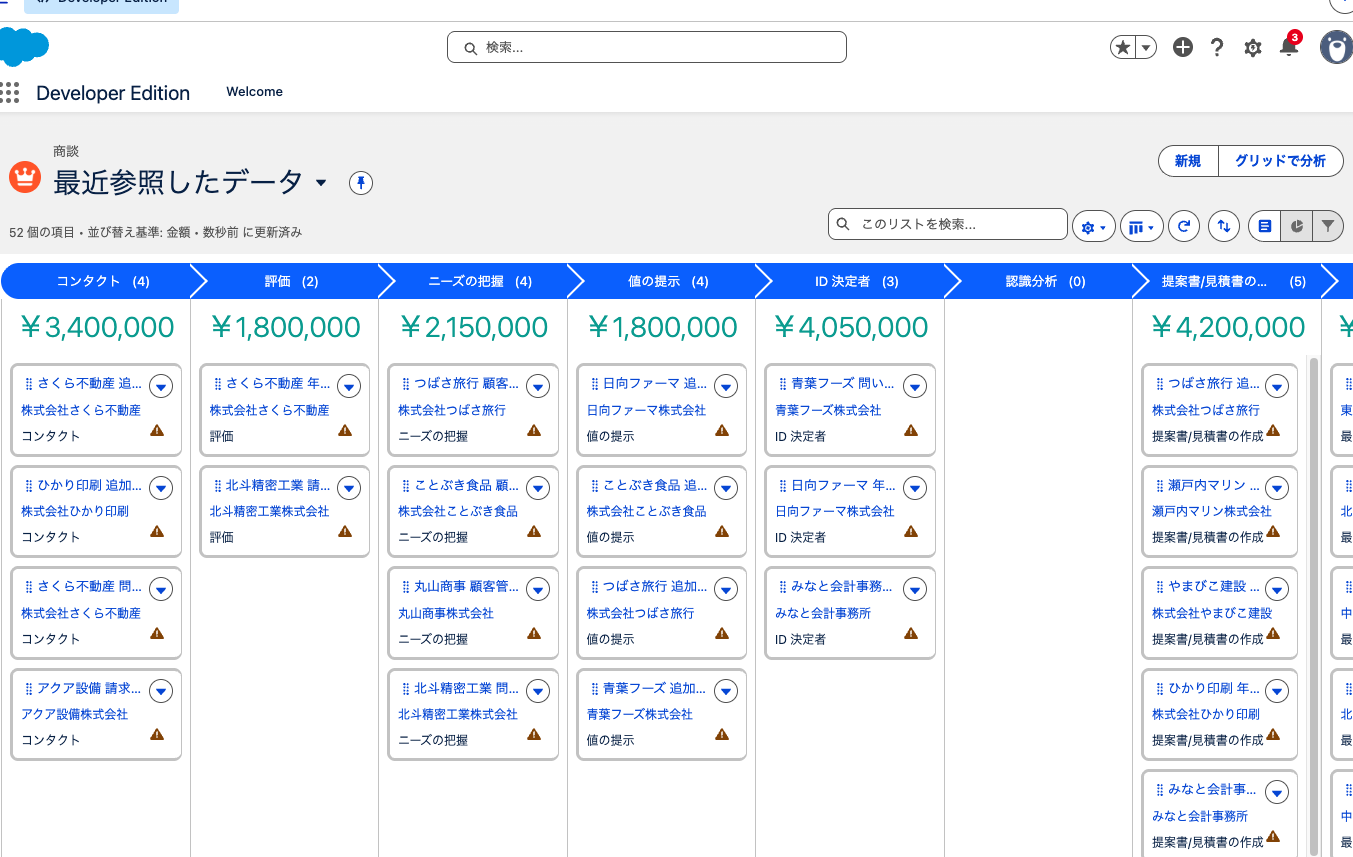Click warning icon on 瀬戸内マリン card

[1273, 532]
